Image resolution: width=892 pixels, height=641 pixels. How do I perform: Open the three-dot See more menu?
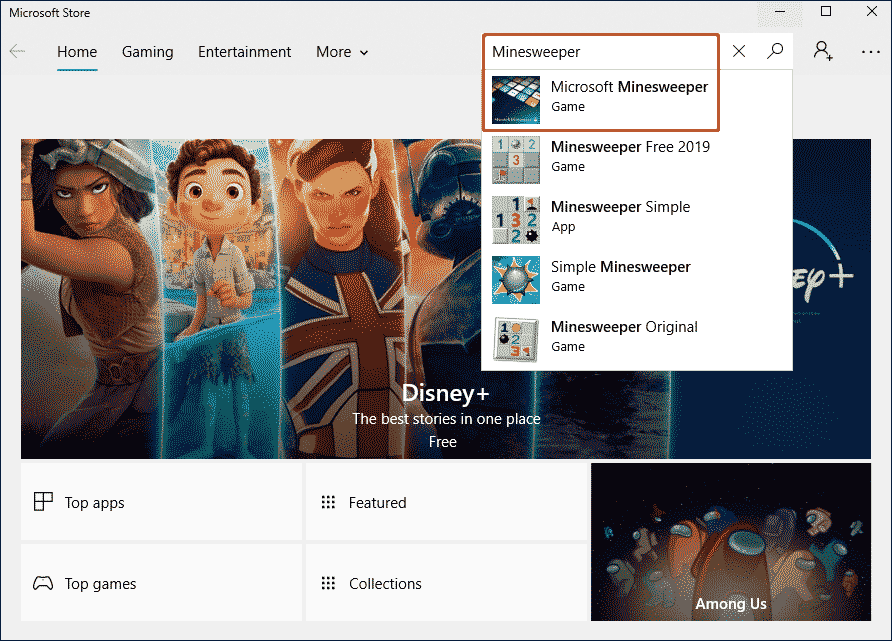pyautogui.click(x=870, y=52)
